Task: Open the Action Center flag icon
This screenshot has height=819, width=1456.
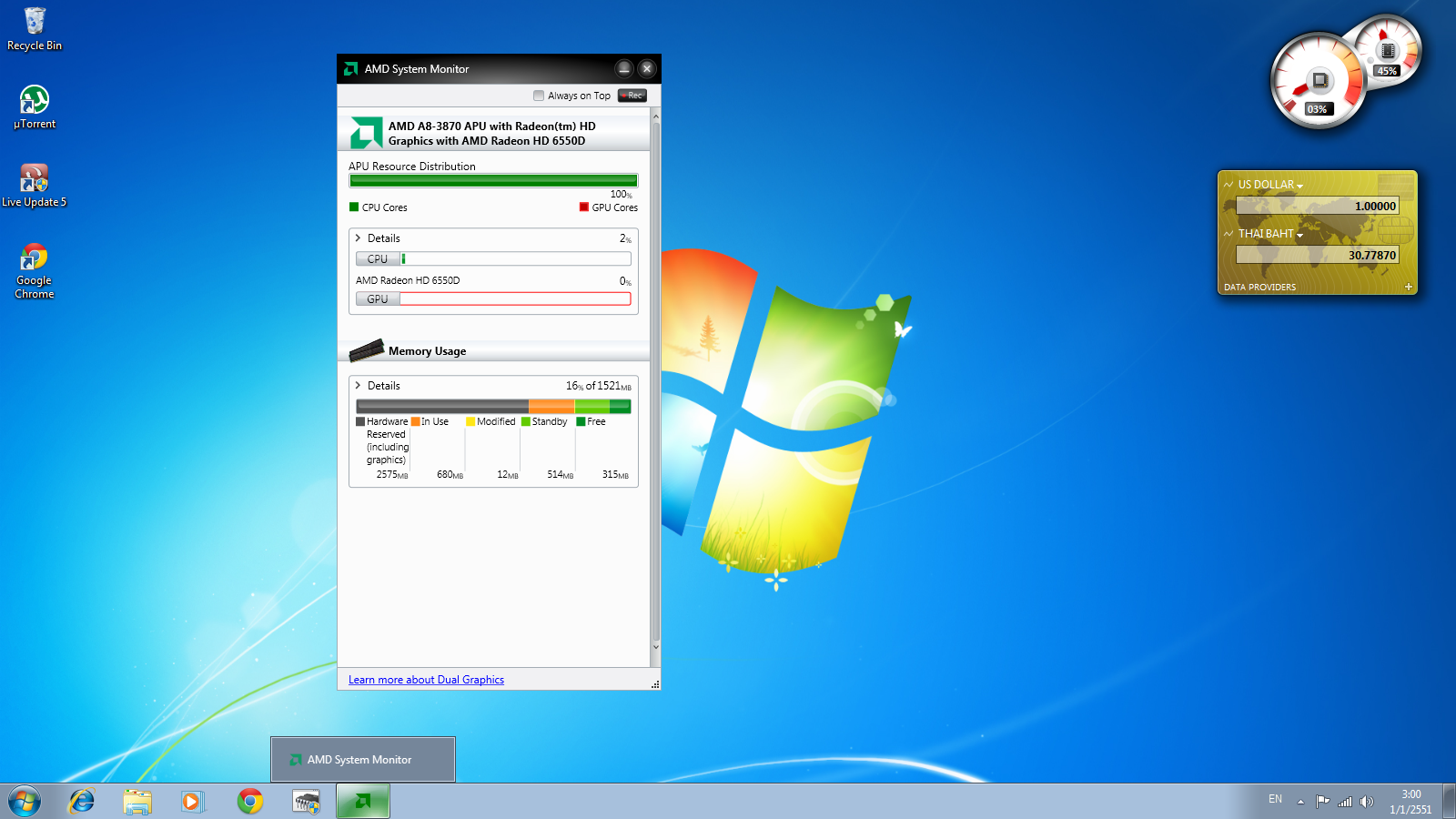Action: click(x=1322, y=802)
